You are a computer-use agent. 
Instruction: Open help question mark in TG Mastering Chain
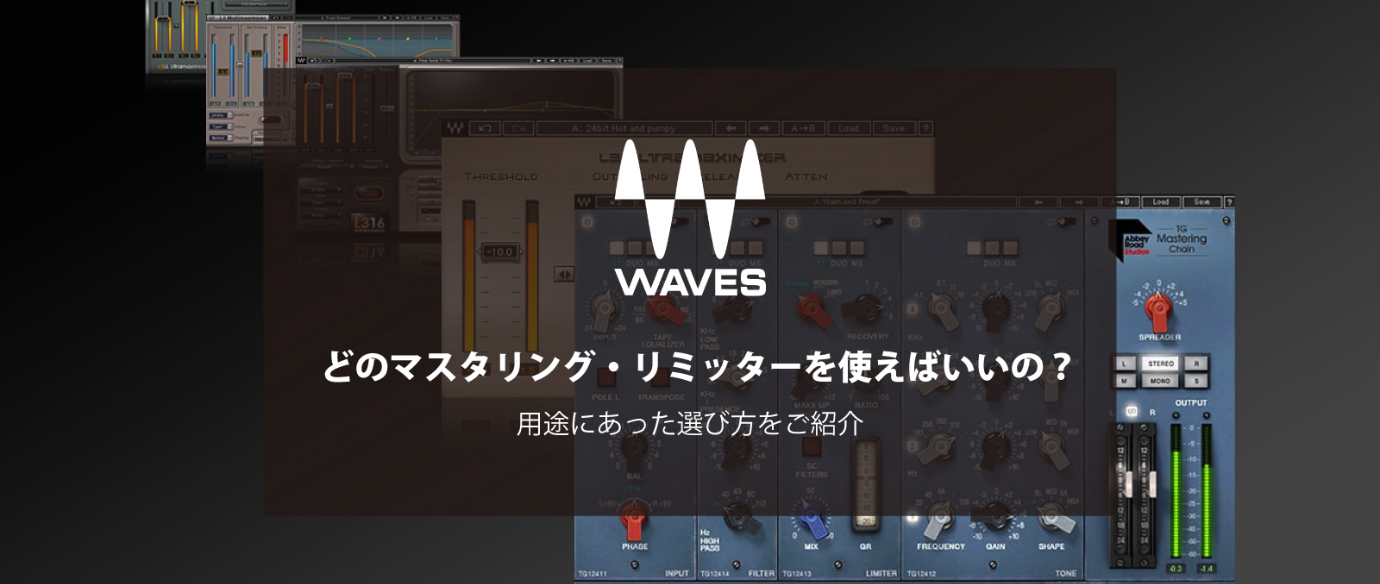pos(1229,201)
